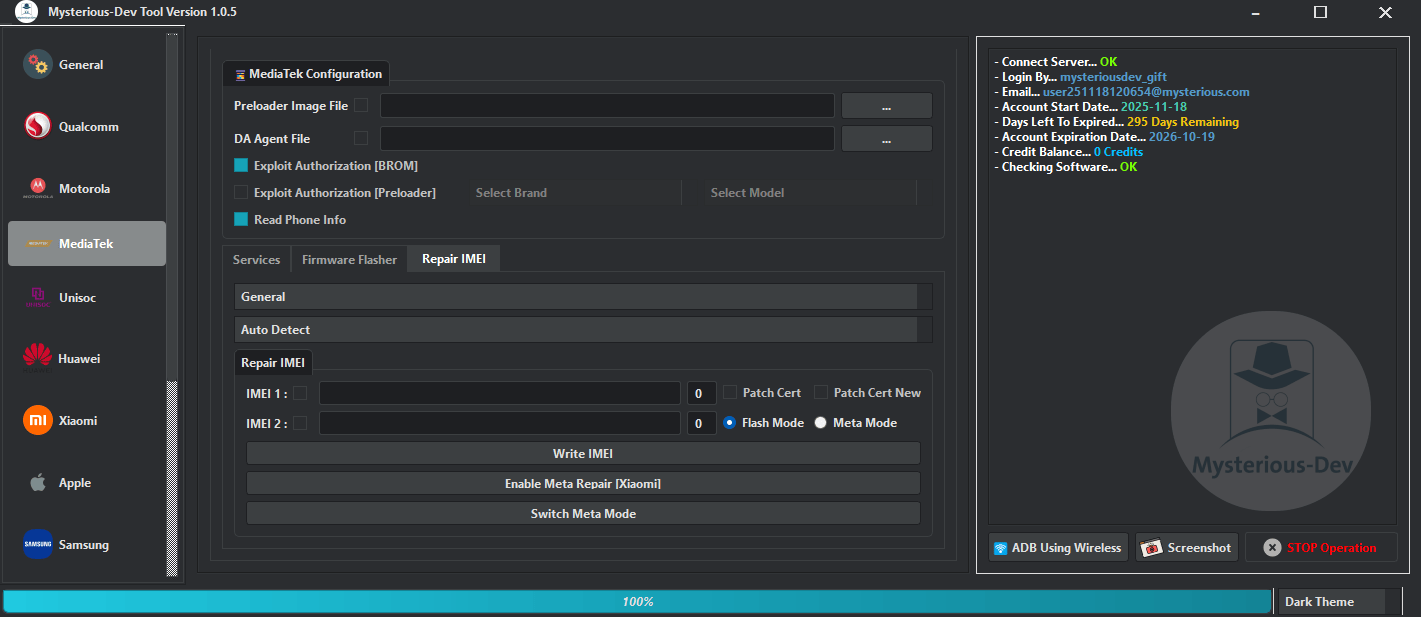Click the General settings icon in sidebar
Screen dimensions: 1421x617
point(38,64)
